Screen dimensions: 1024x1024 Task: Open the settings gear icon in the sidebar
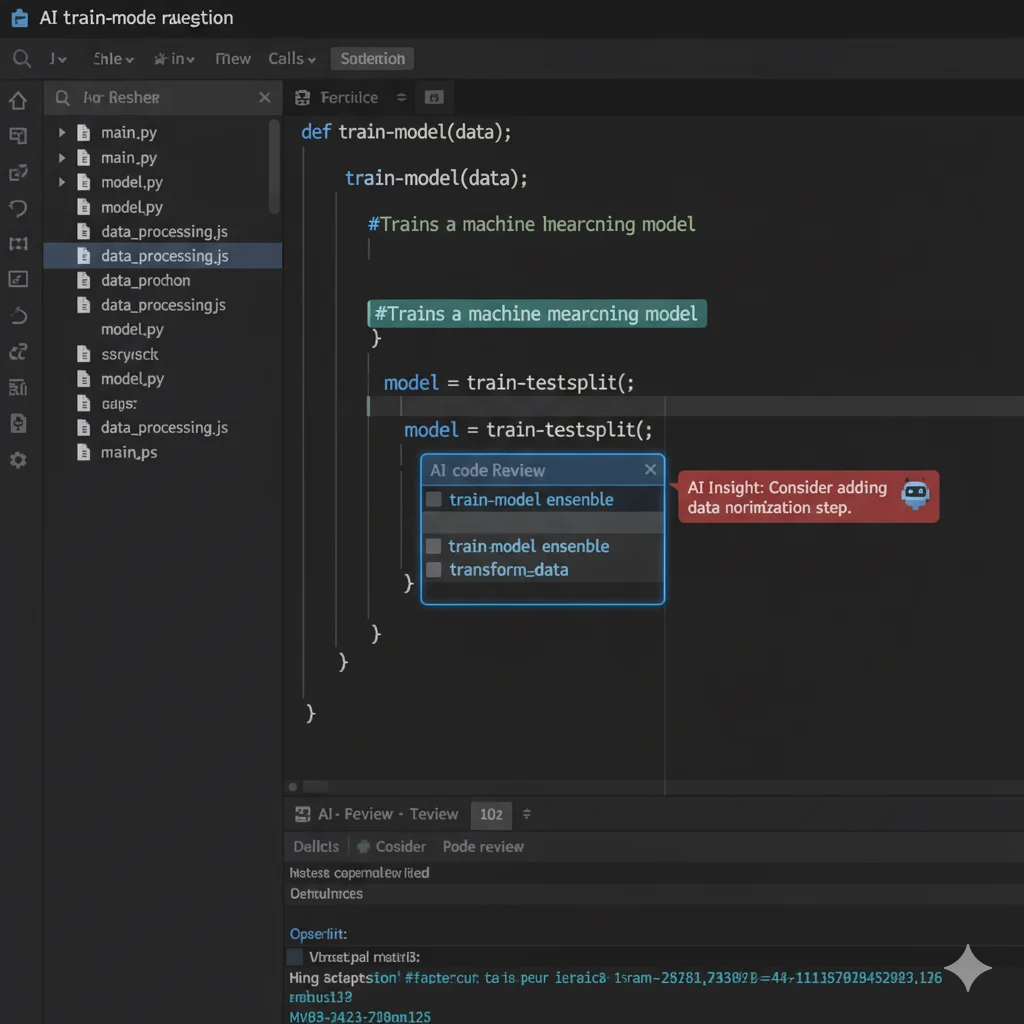18,460
